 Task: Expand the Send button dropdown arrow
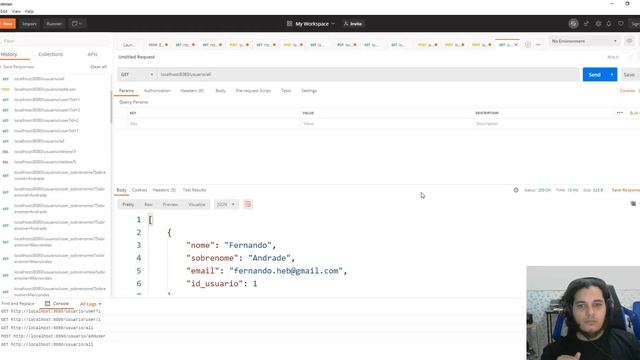click(x=612, y=75)
